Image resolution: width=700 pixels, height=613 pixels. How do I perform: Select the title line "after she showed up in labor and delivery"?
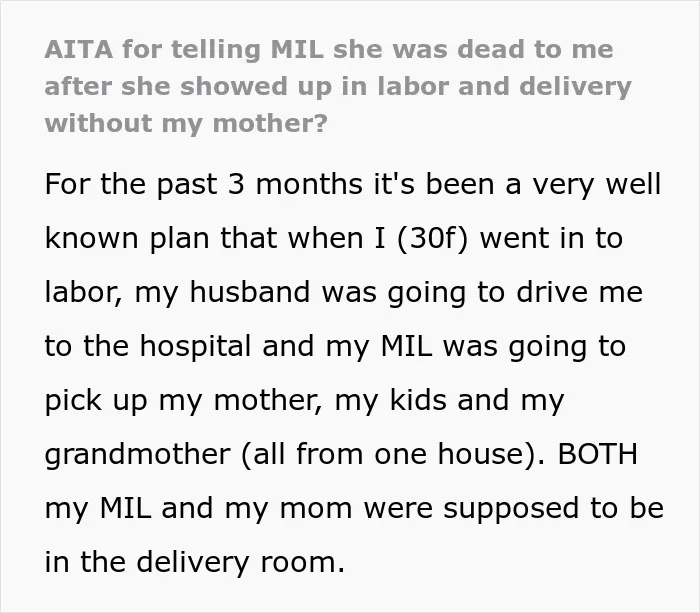pyautogui.click(x=338, y=86)
